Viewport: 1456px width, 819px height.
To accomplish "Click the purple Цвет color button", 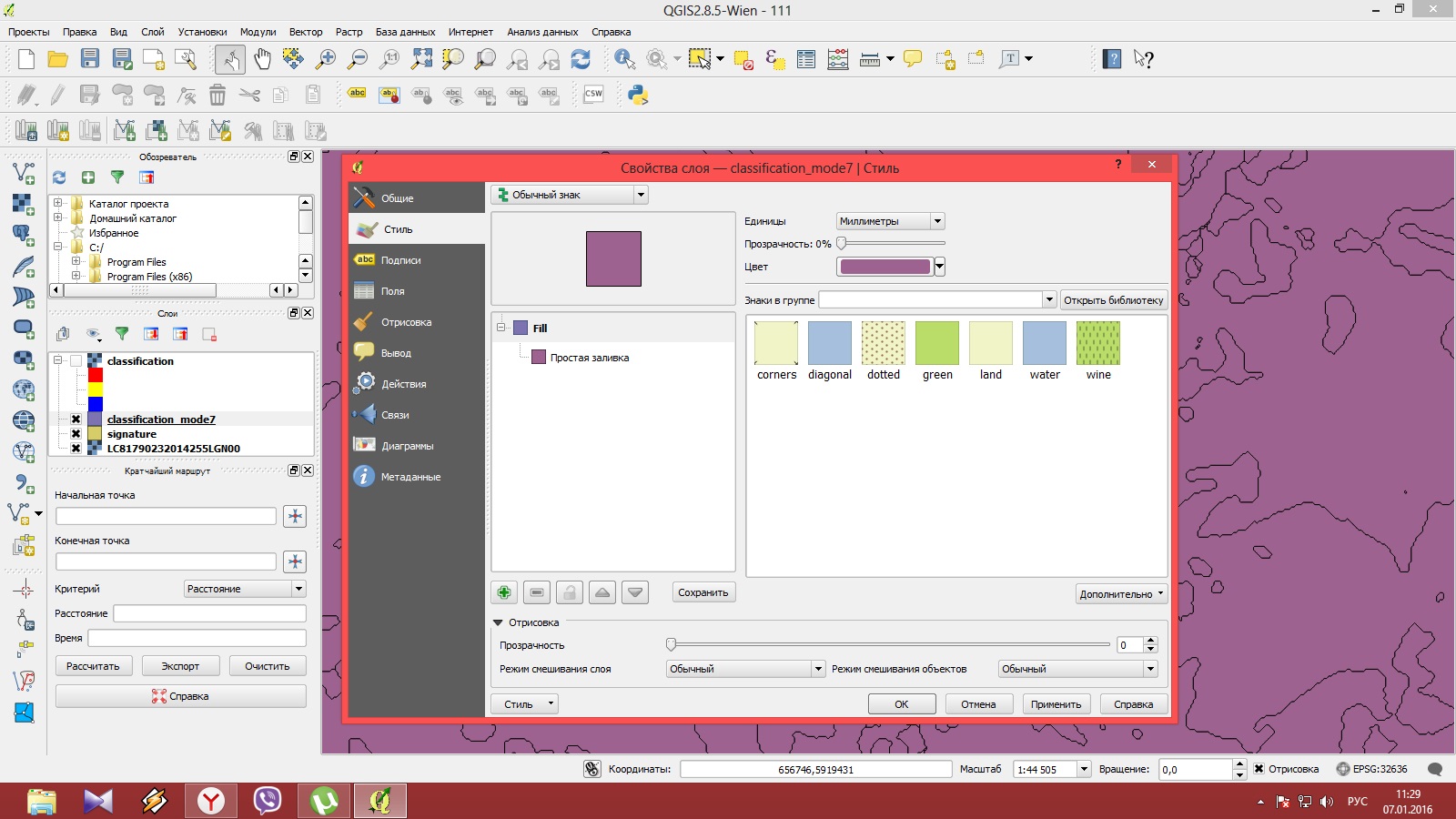I will pyautogui.click(x=885, y=267).
